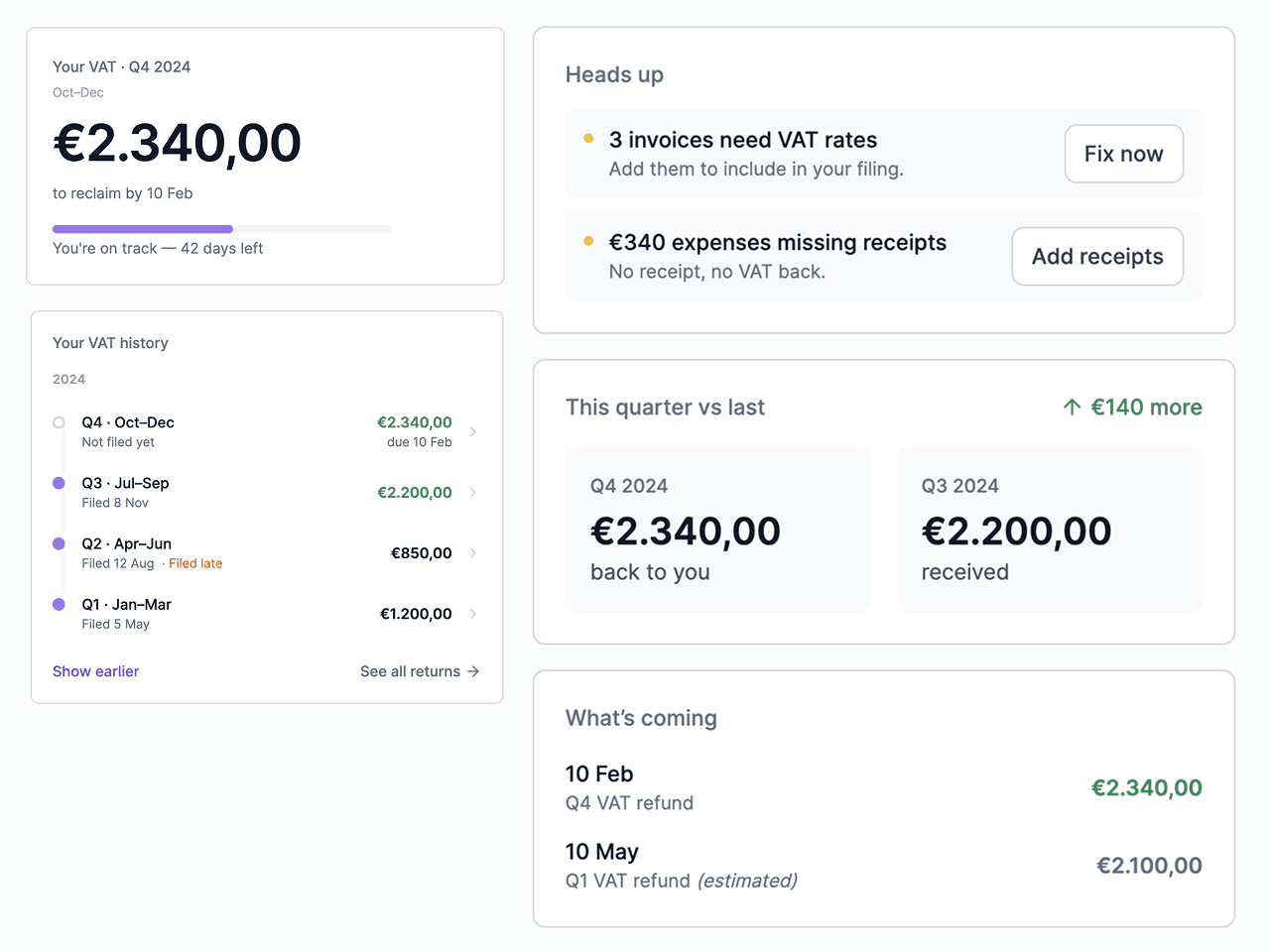
Task: Click the yellow dot beside missing receipts alert
Action: point(588,241)
